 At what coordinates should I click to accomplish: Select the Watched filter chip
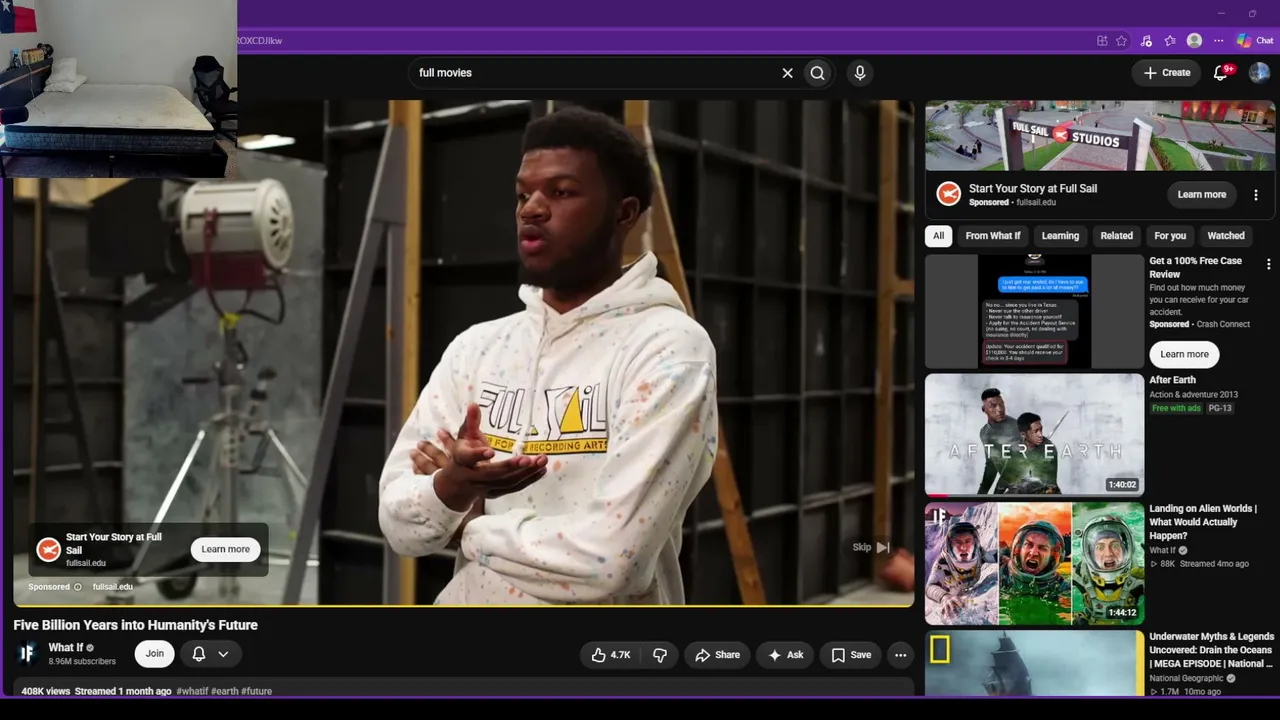coord(1226,236)
